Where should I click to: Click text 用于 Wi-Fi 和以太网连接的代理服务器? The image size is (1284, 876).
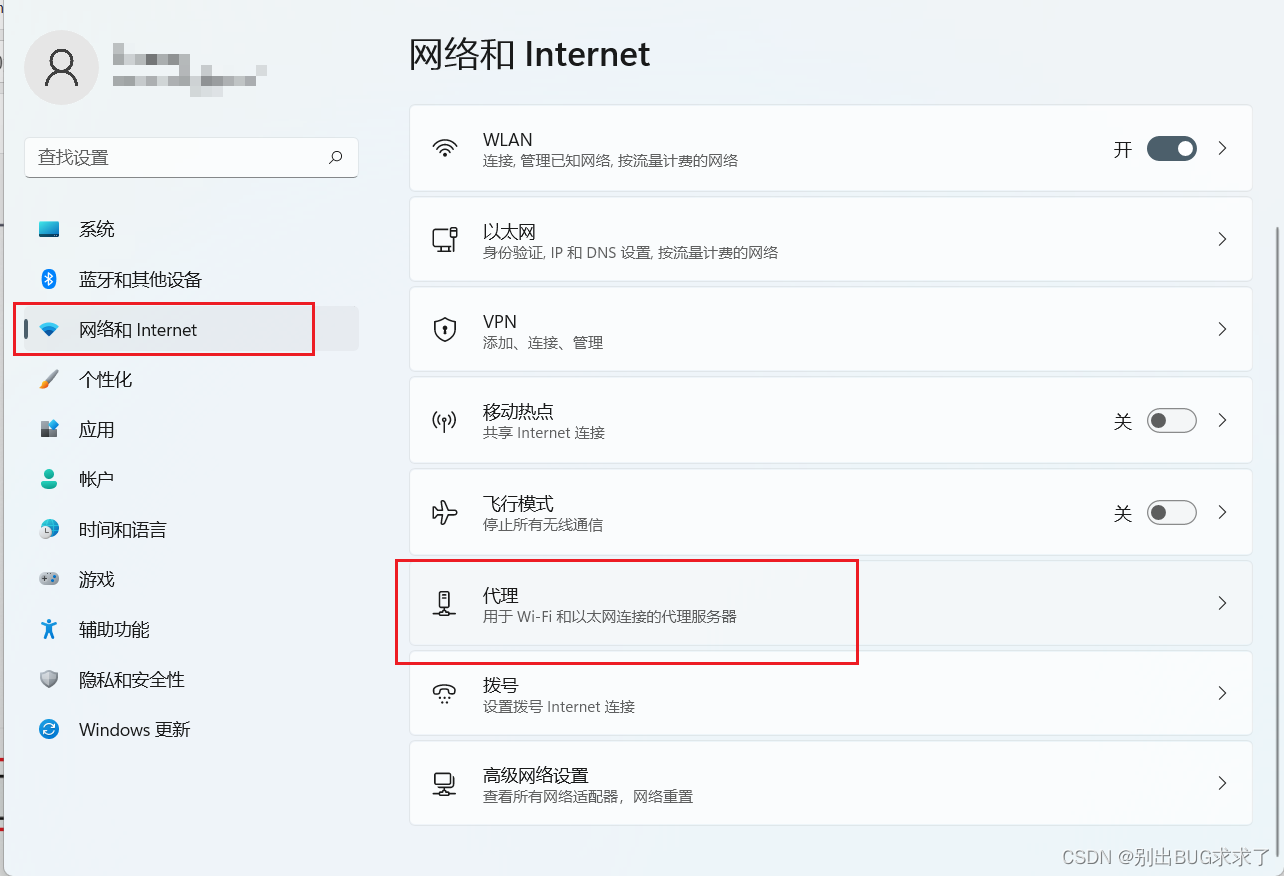[x=610, y=617]
